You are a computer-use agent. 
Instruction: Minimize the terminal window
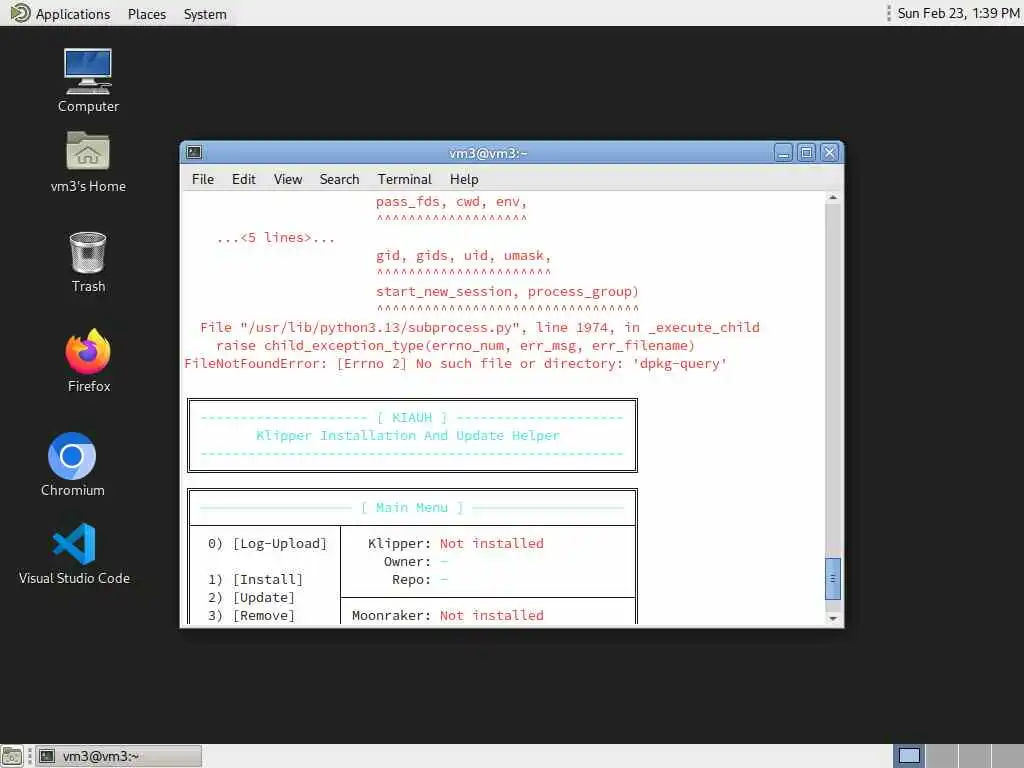[x=784, y=153]
